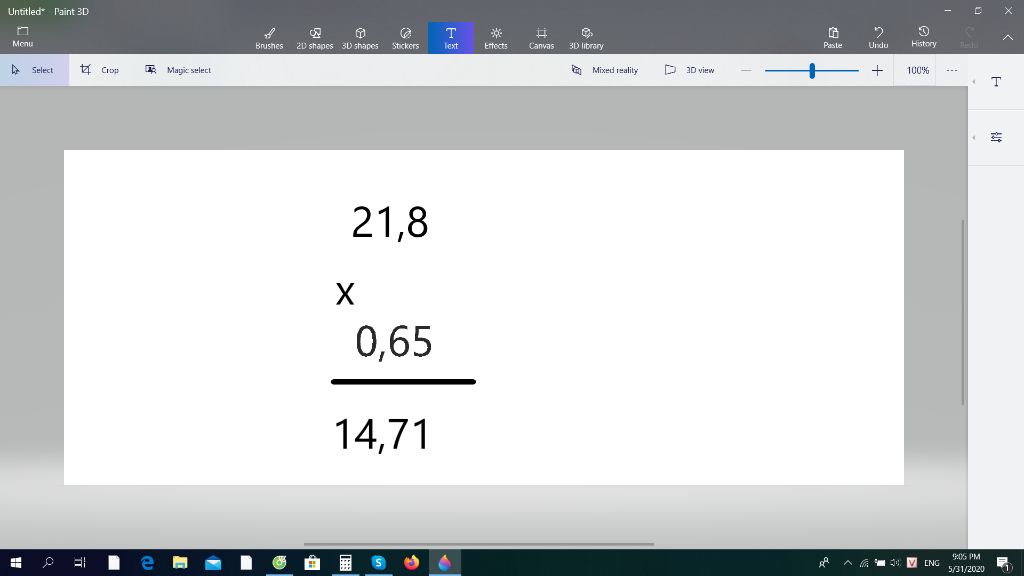The image size is (1024, 576).
Task: Expand the settings sliders side panel
Action: tap(996, 137)
